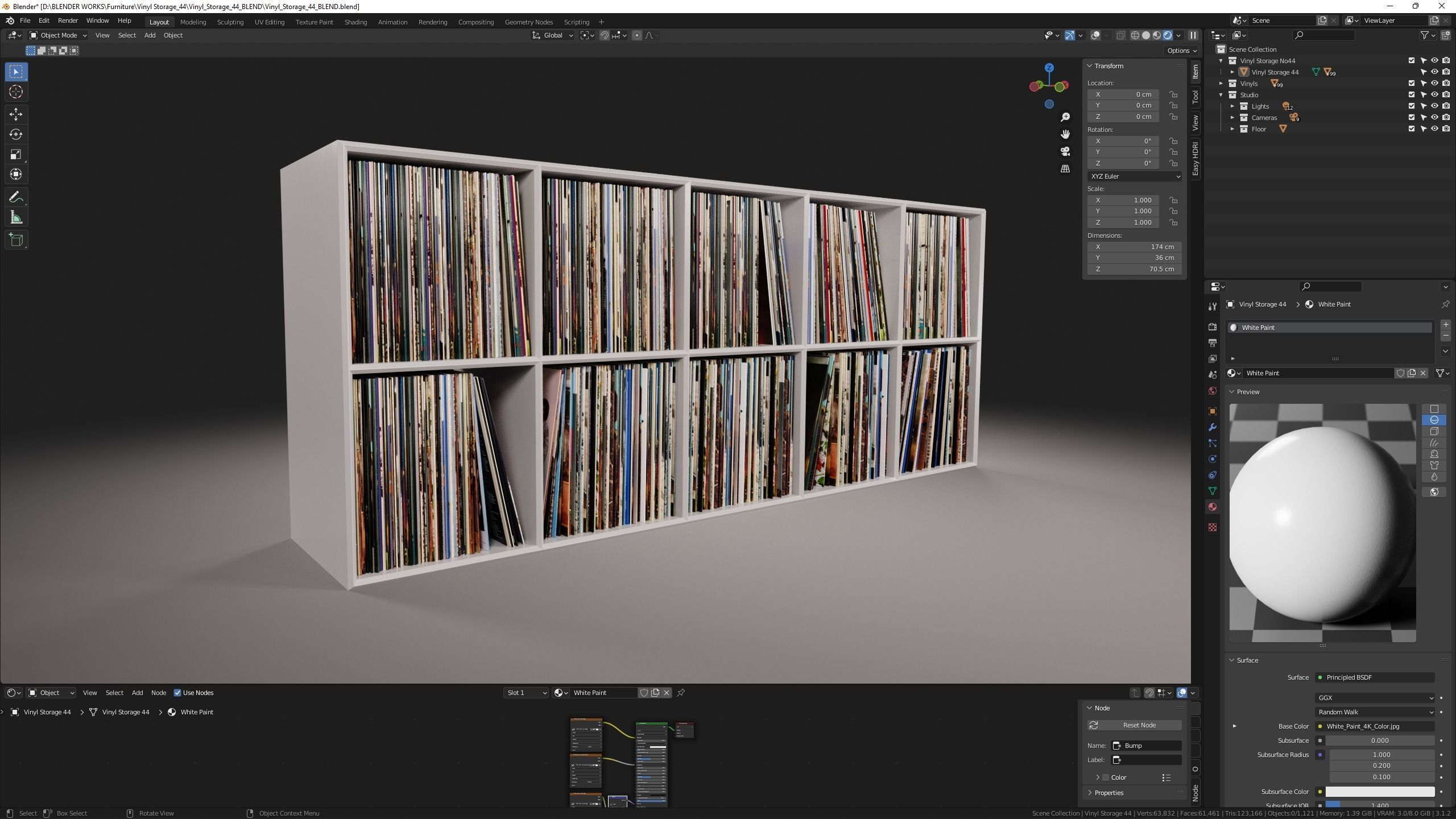1456x819 pixels.
Task: Open the Render properties tab
Action: coord(1213,327)
